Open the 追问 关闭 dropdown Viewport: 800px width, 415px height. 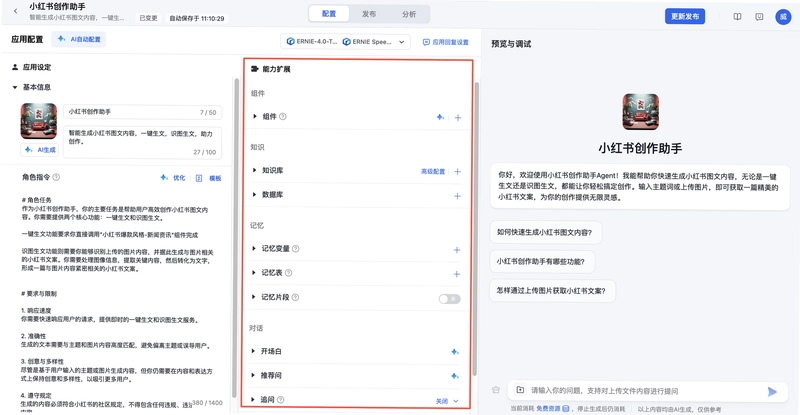[x=447, y=401]
